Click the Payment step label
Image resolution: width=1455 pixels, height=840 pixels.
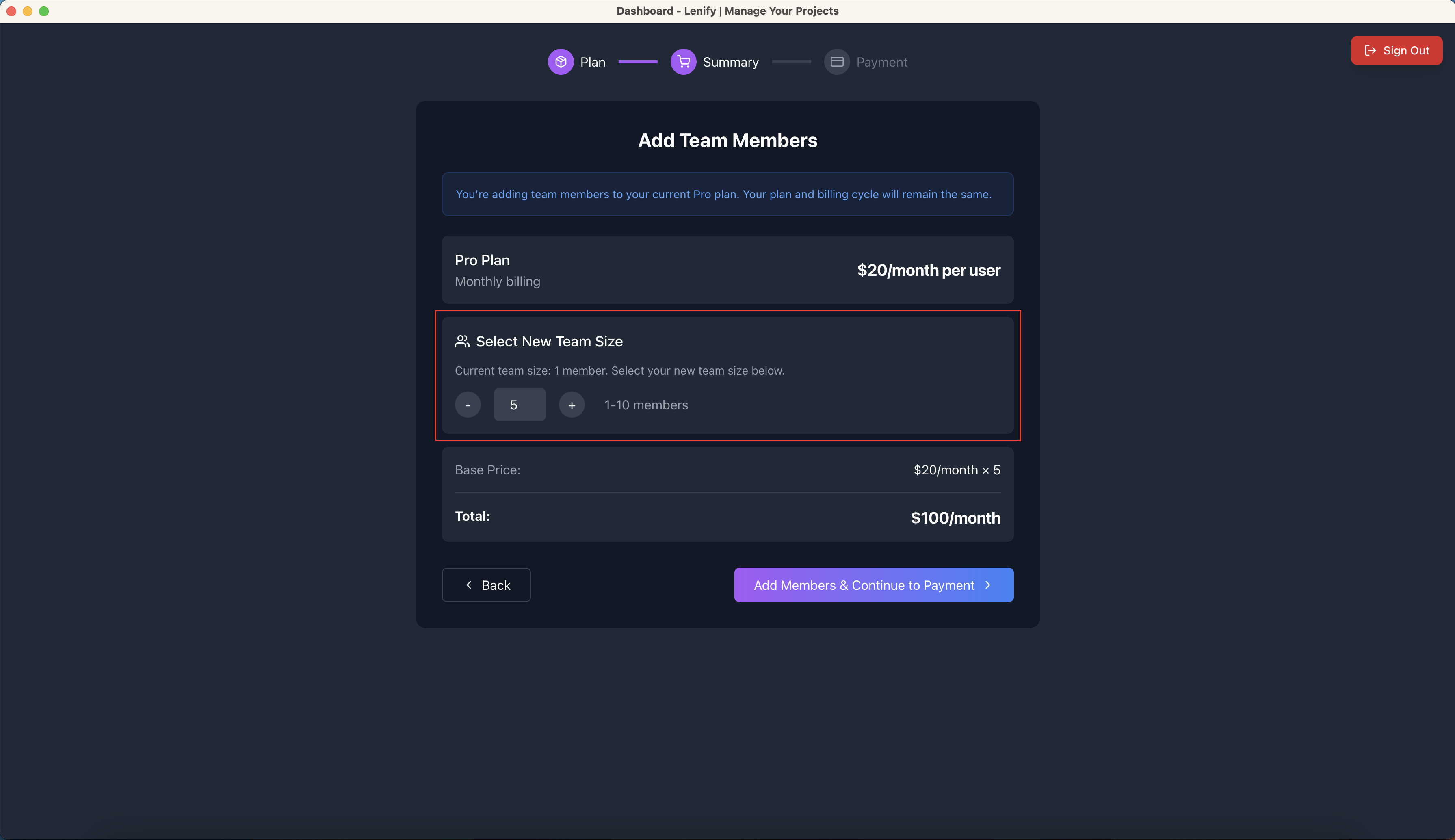(x=883, y=62)
